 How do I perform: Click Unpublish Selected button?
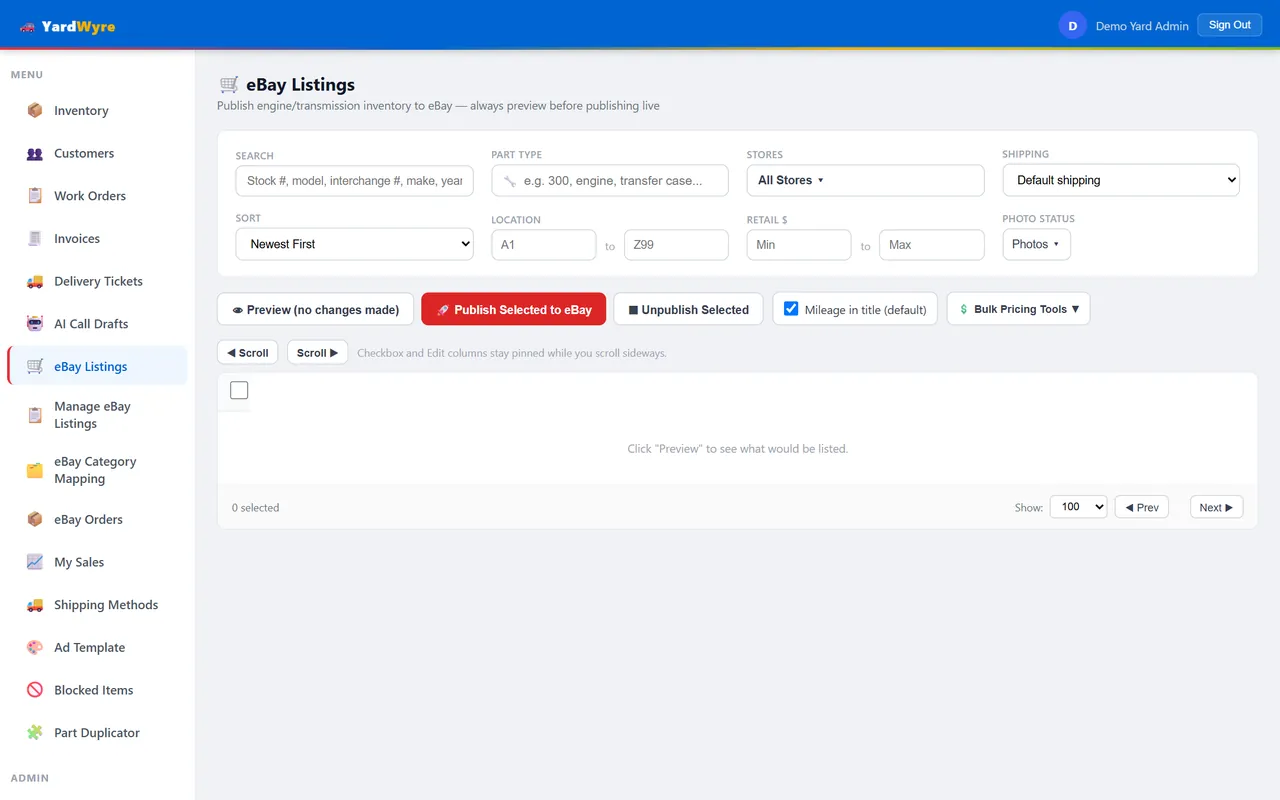point(688,309)
